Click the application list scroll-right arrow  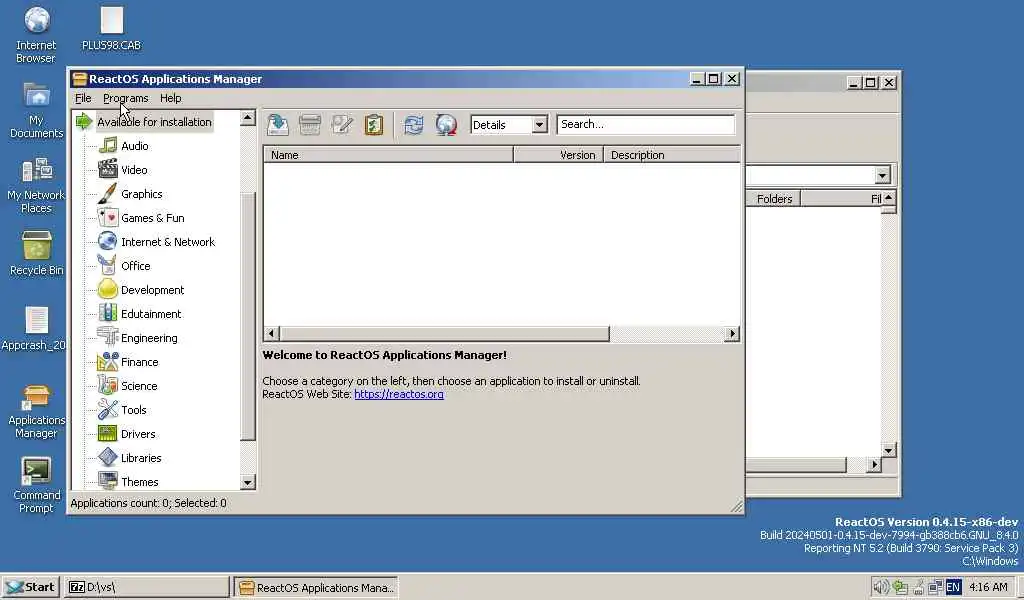(732, 334)
